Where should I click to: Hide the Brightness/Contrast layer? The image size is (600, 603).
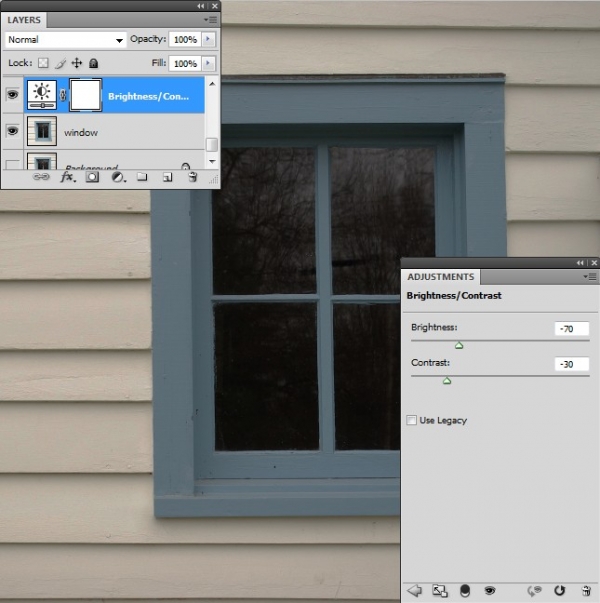pos(12,94)
